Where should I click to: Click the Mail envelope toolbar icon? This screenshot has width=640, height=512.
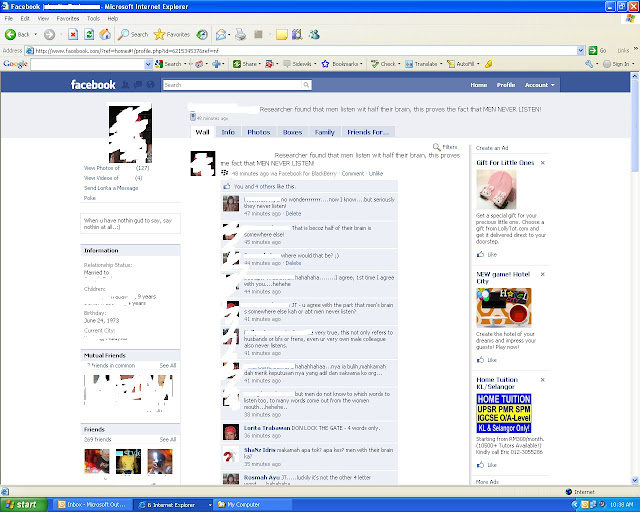tap(220, 35)
